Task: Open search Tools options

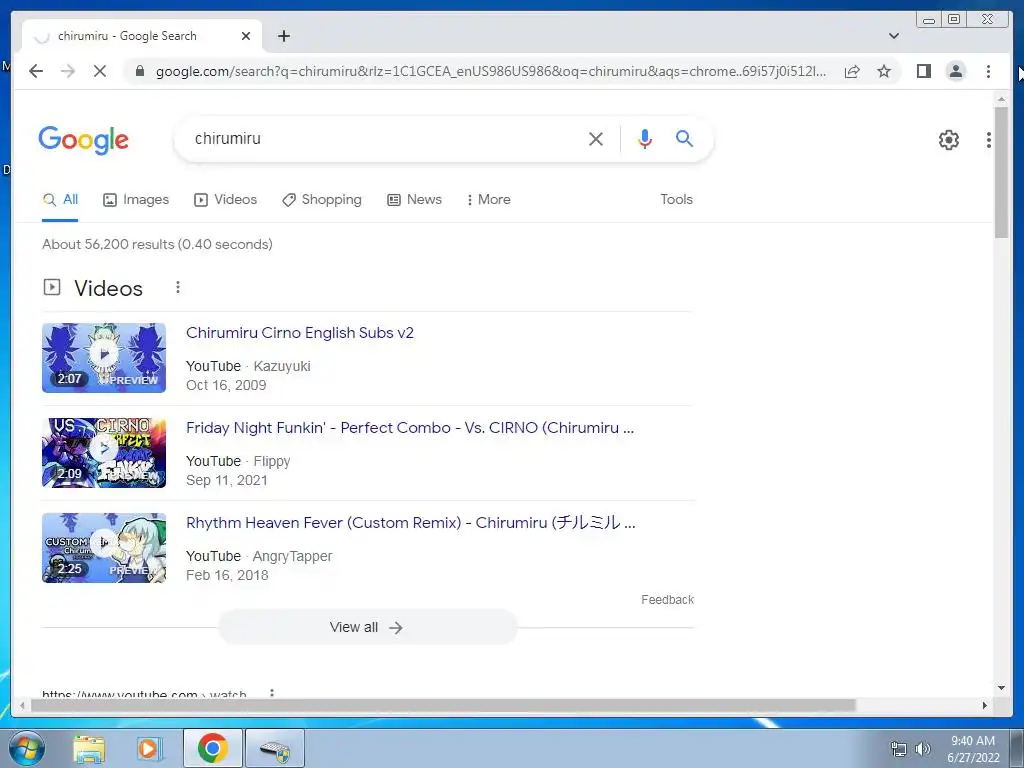Action: click(676, 200)
